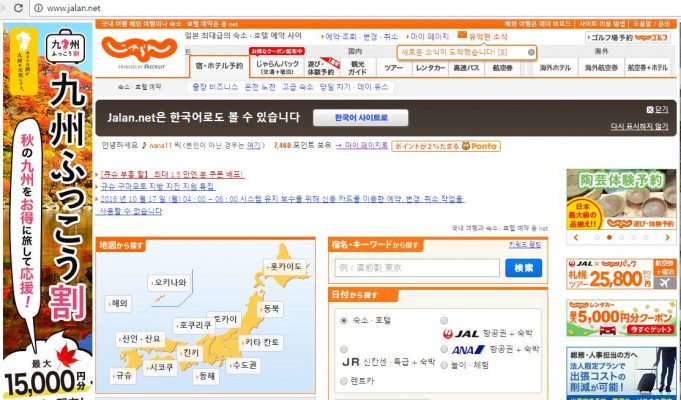
Task: Open the 규슈 부흥 할 coupon news link
Action: [172, 174]
